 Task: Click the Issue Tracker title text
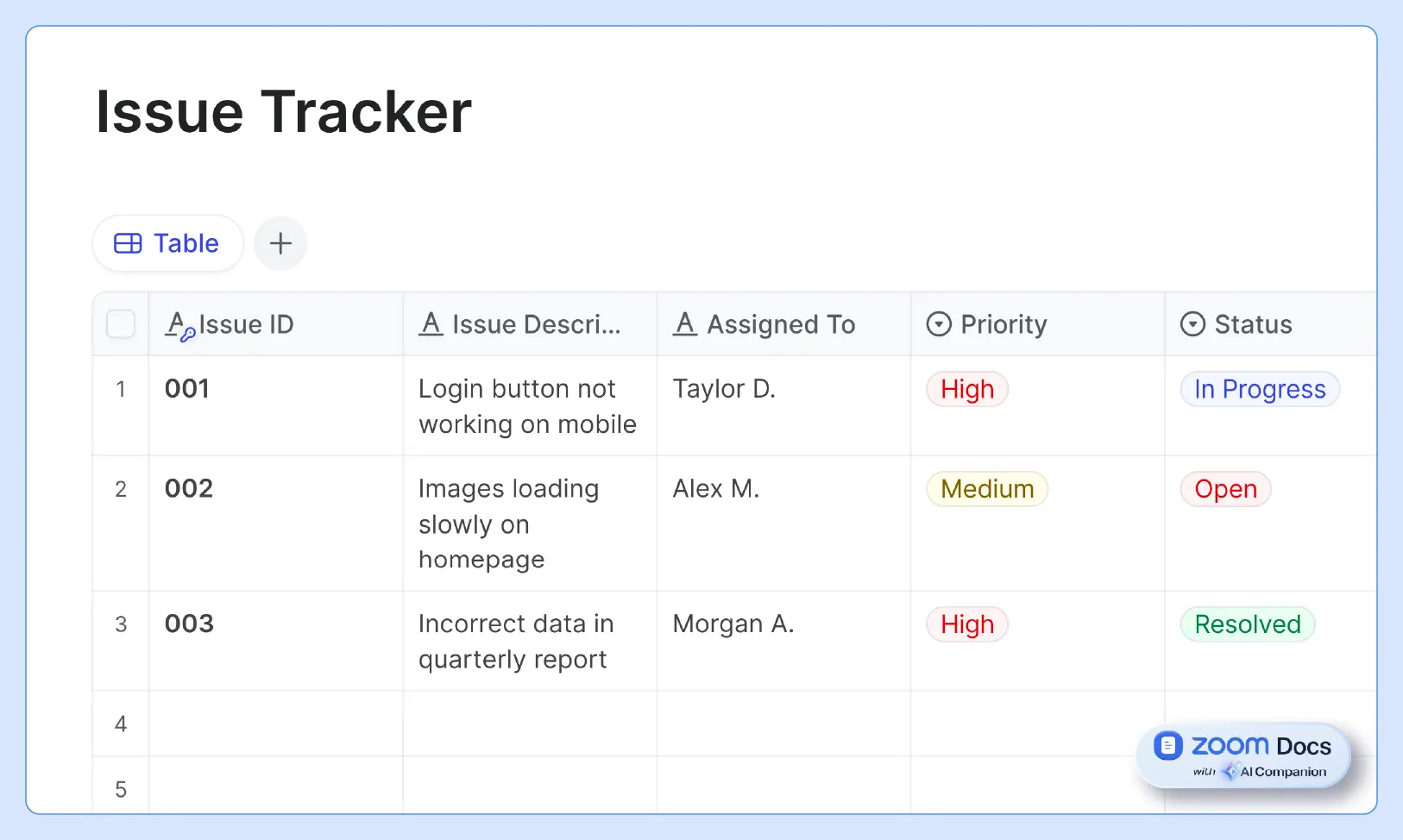[x=283, y=111]
